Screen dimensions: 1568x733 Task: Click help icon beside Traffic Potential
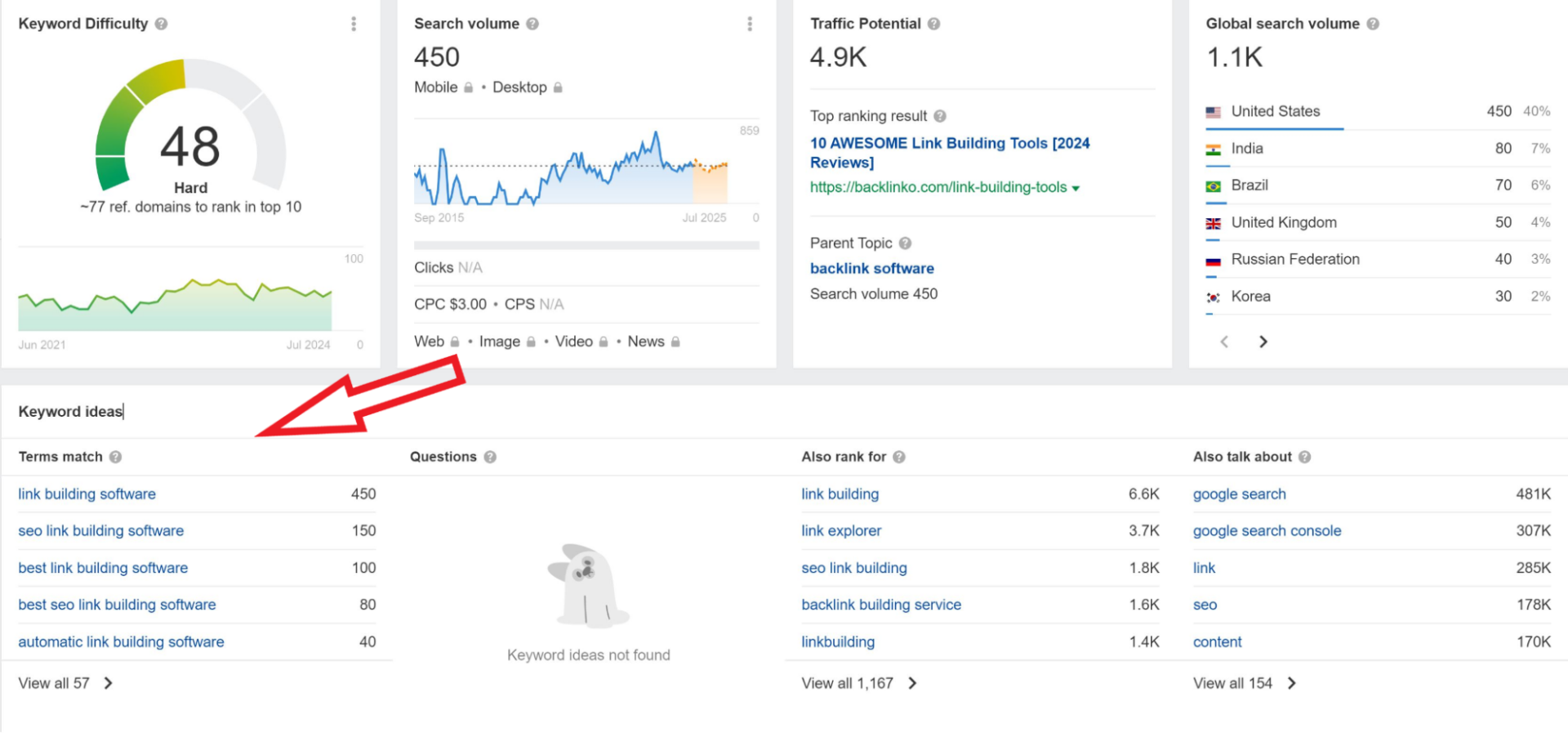(933, 24)
